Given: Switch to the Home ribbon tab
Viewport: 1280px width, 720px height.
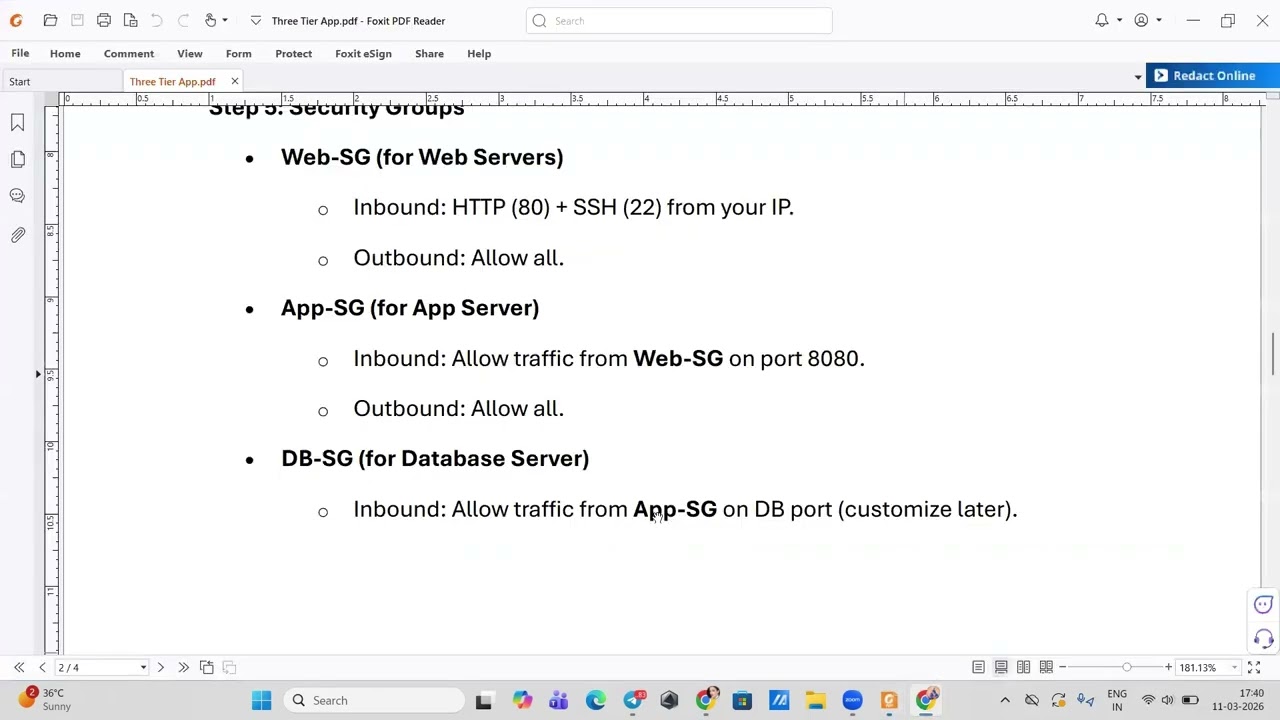Looking at the screenshot, I should (x=65, y=53).
